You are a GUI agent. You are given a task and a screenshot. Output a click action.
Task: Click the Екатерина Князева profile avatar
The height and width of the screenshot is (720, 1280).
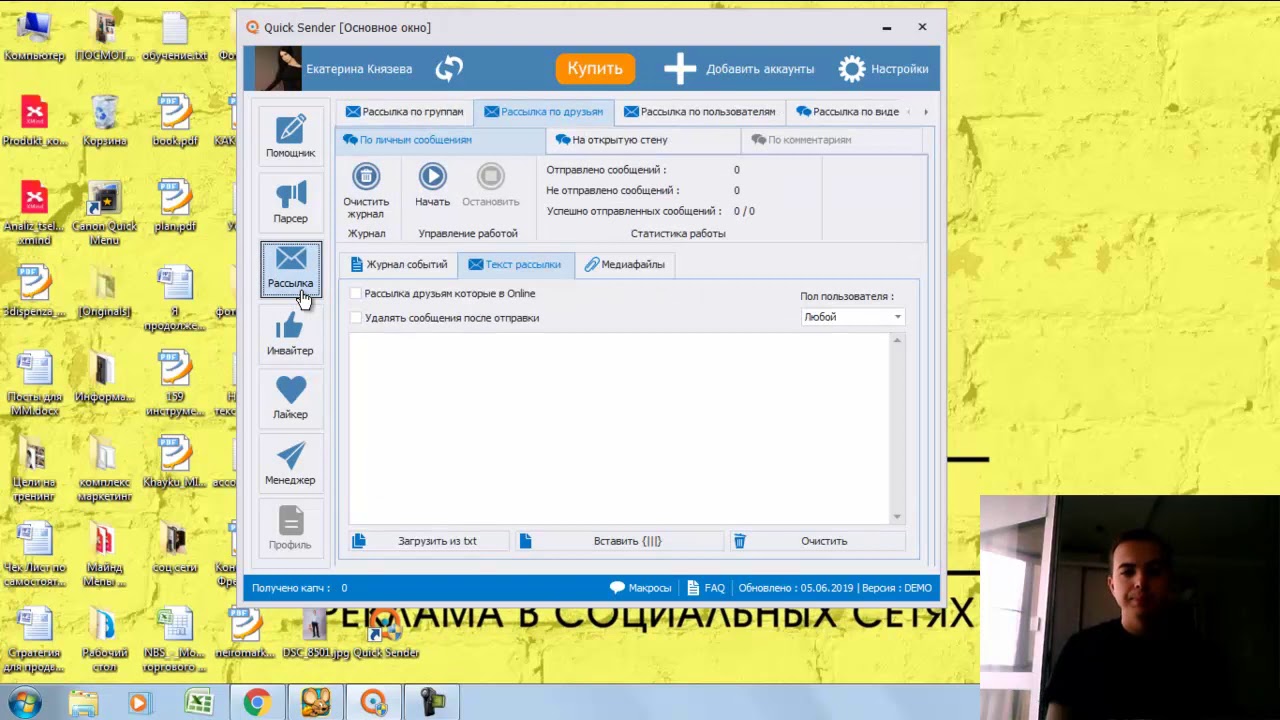277,69
